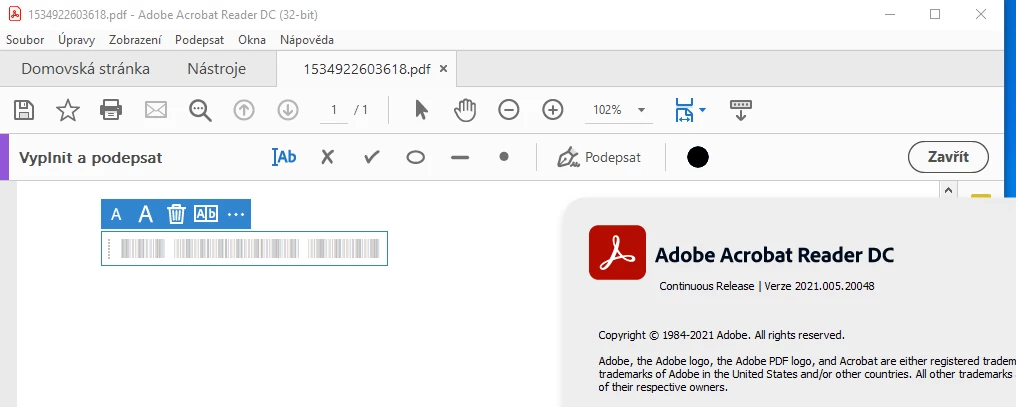The width and height of the screenshot is (1016, 407).
Task: Click the fit-width page view icon
Action: tap(684, 110)
